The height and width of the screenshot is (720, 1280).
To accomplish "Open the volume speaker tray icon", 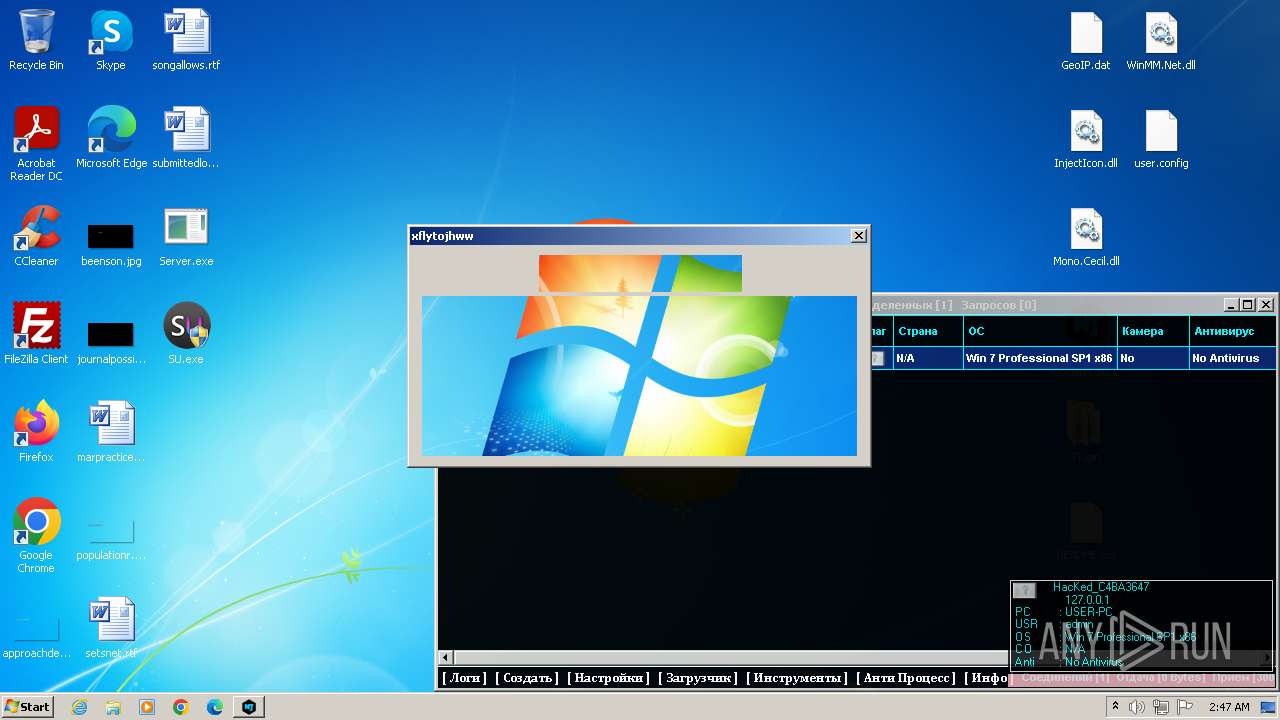I will (x=1137, y=707).
